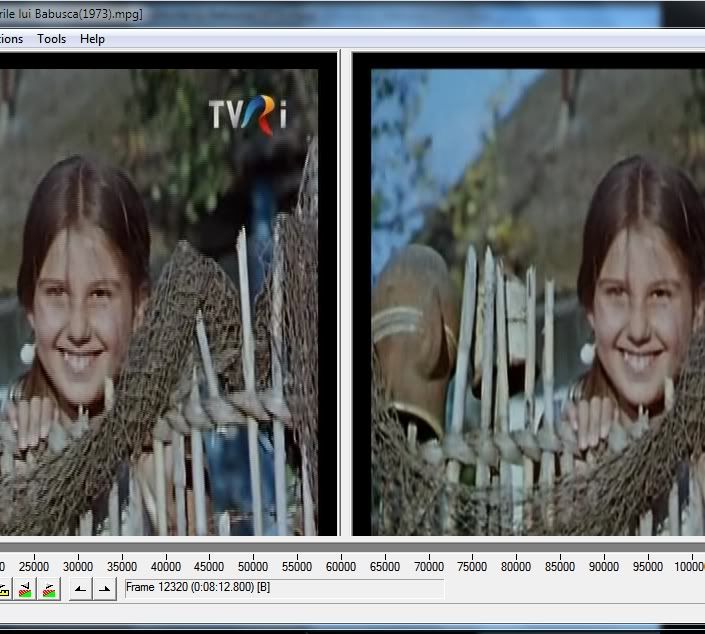Open the Tools menu
The height and width of the screenshot is (634, 705).
(x=51, y=39)
